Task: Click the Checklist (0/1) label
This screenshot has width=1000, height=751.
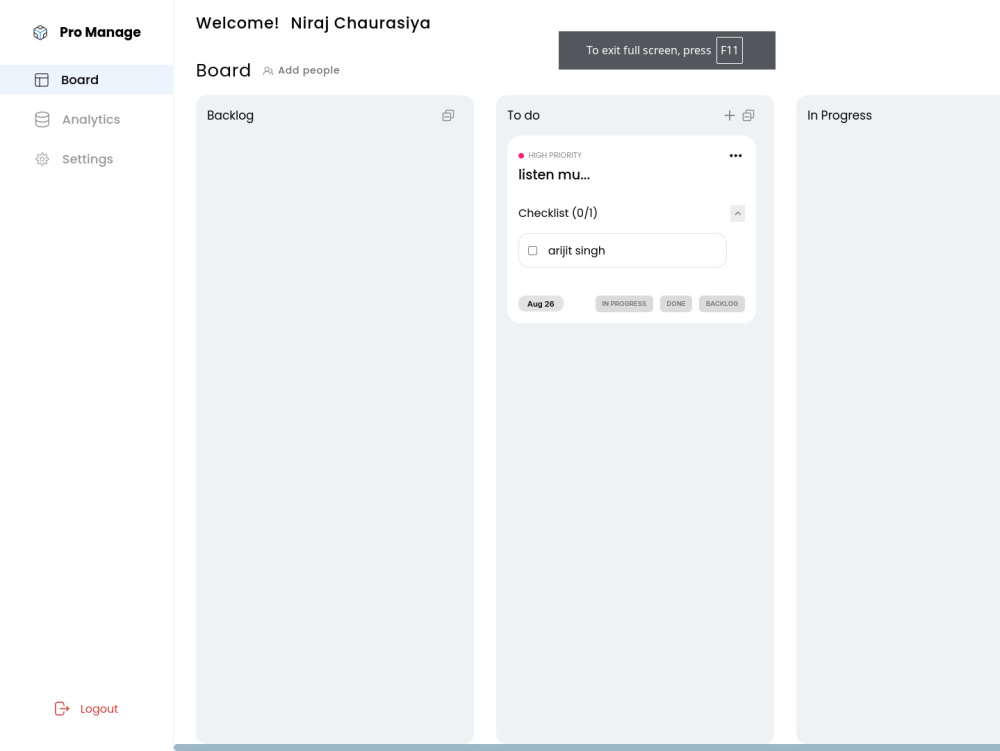Action: pyautogui.click(x=558, y=213)
